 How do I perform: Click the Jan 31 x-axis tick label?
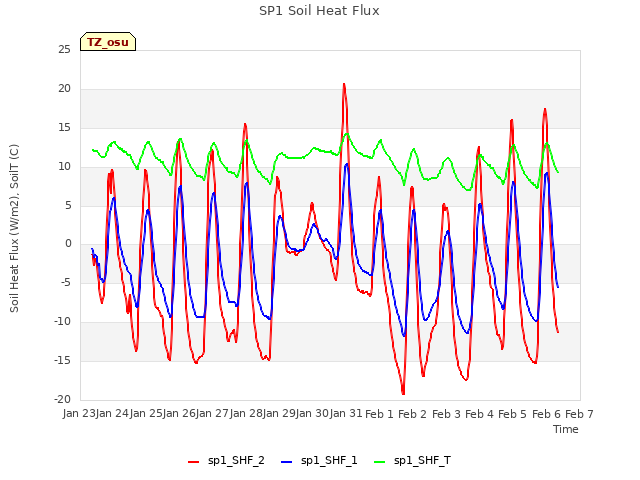click(x=346, y=413)
